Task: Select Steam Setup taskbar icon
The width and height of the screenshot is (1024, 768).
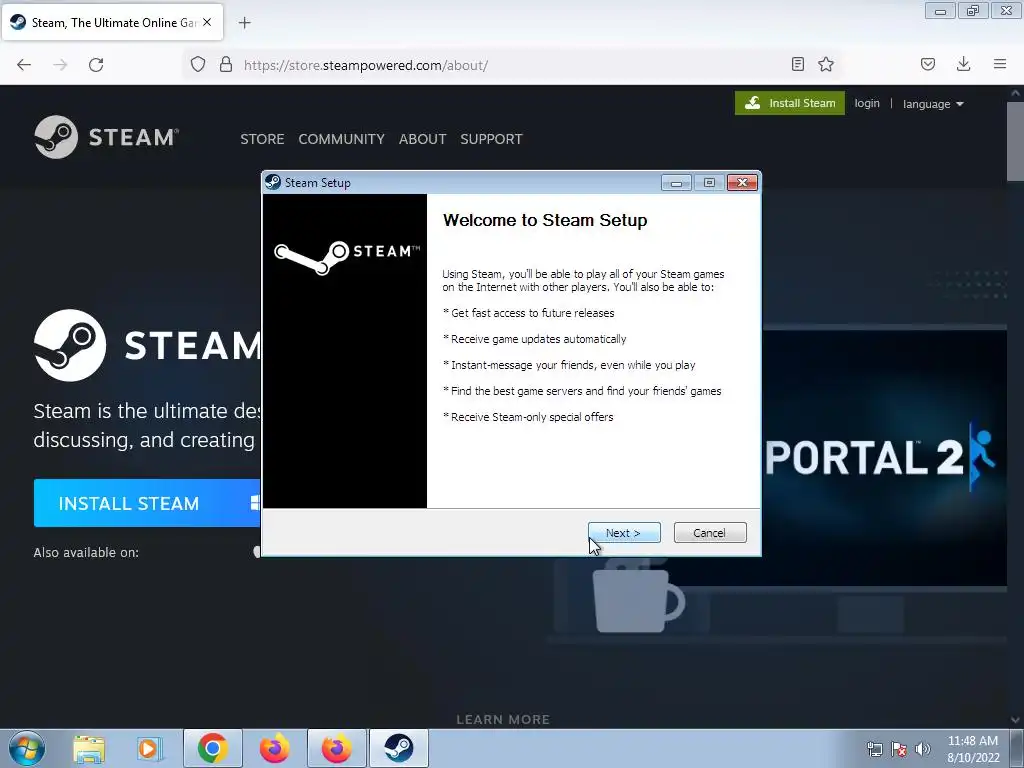Action: pos(398,748)
